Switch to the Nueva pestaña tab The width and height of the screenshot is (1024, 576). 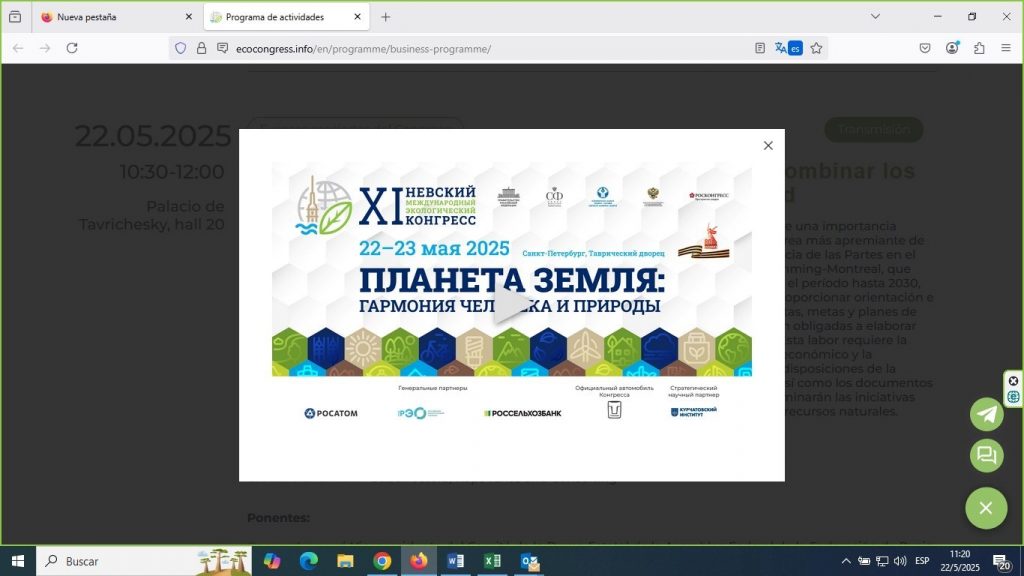116,17
